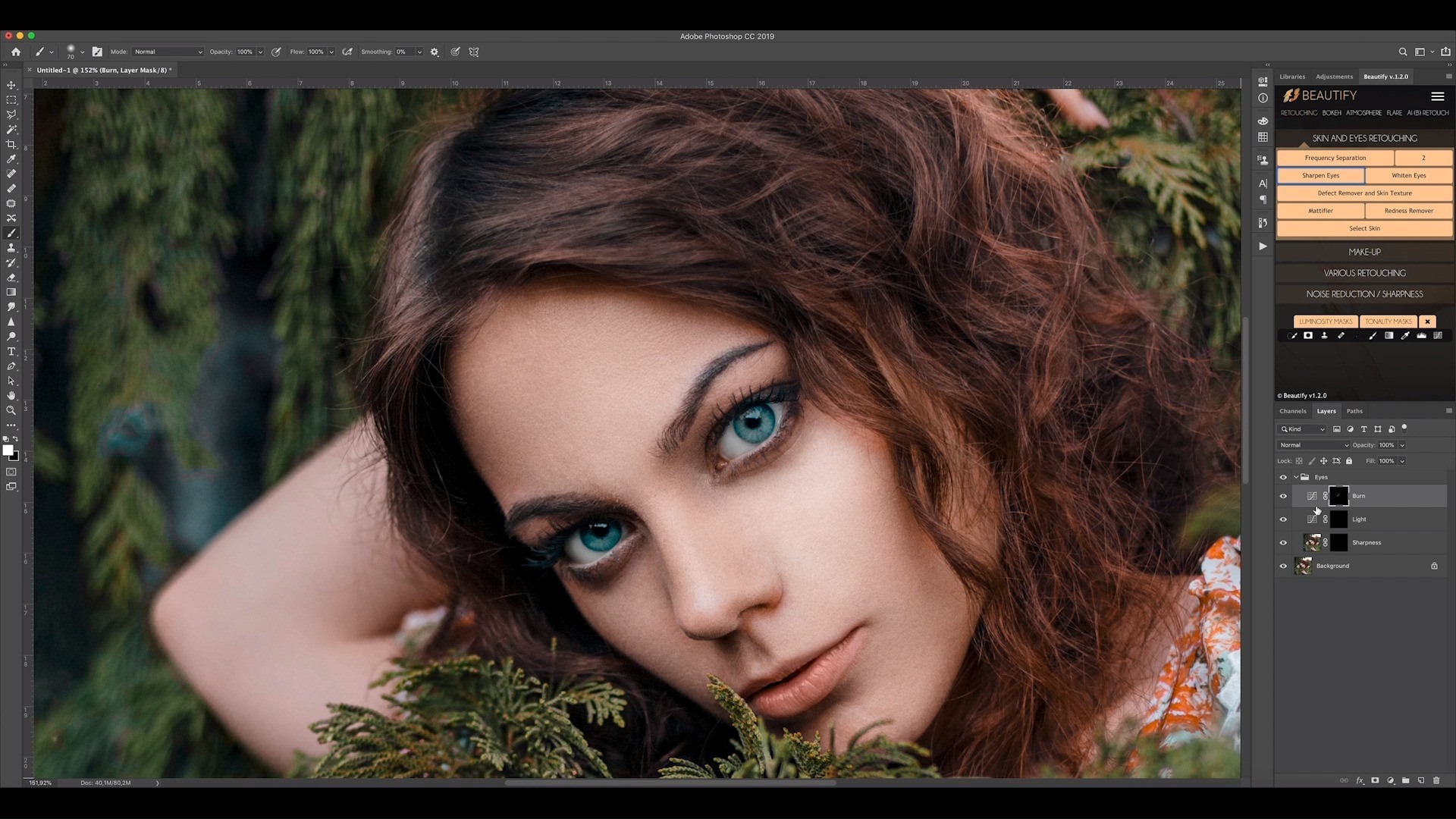Open the search icon at top right
This screenshot has height=819, width=1456.
point(1403,52)
